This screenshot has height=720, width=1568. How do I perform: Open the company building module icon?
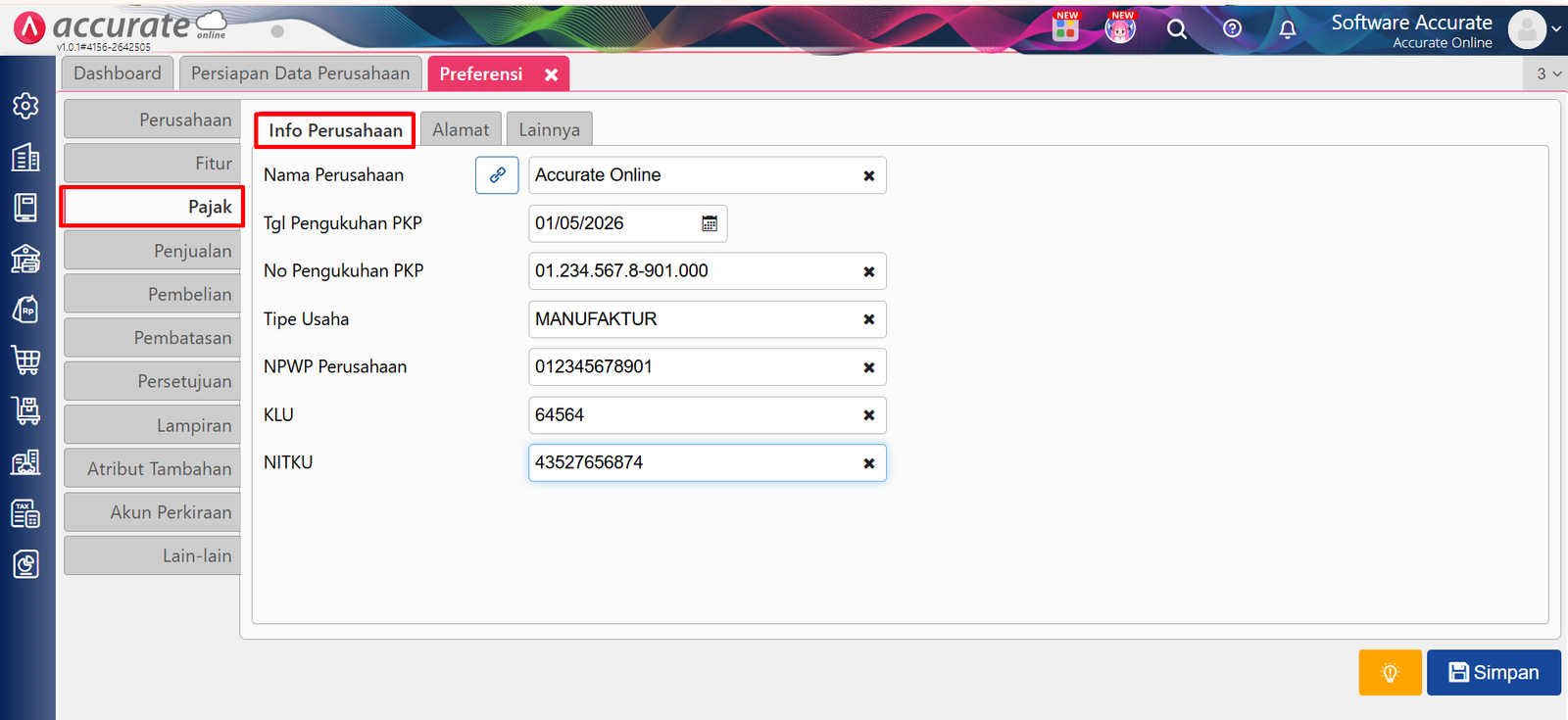[x=26, y=157]
